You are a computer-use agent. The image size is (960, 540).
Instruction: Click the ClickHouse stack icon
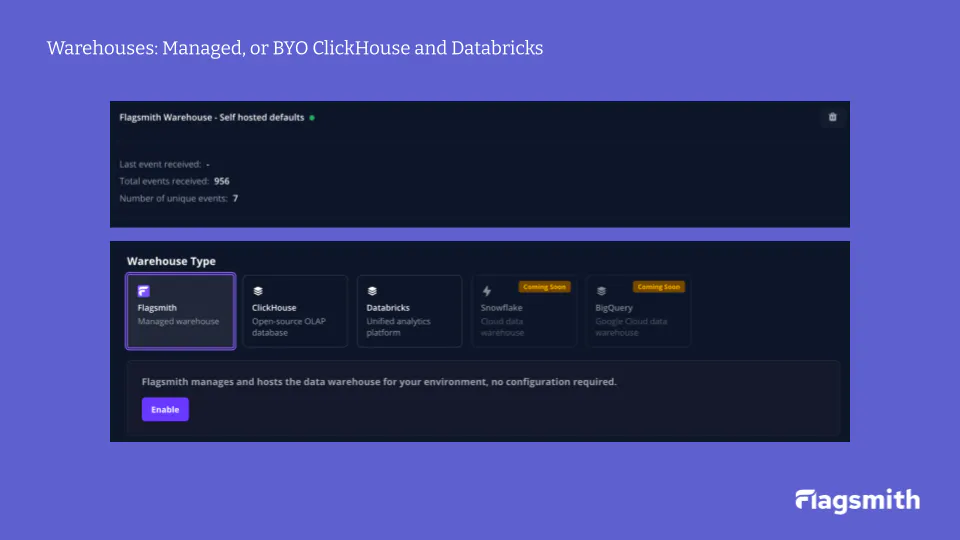coord(258,291)
